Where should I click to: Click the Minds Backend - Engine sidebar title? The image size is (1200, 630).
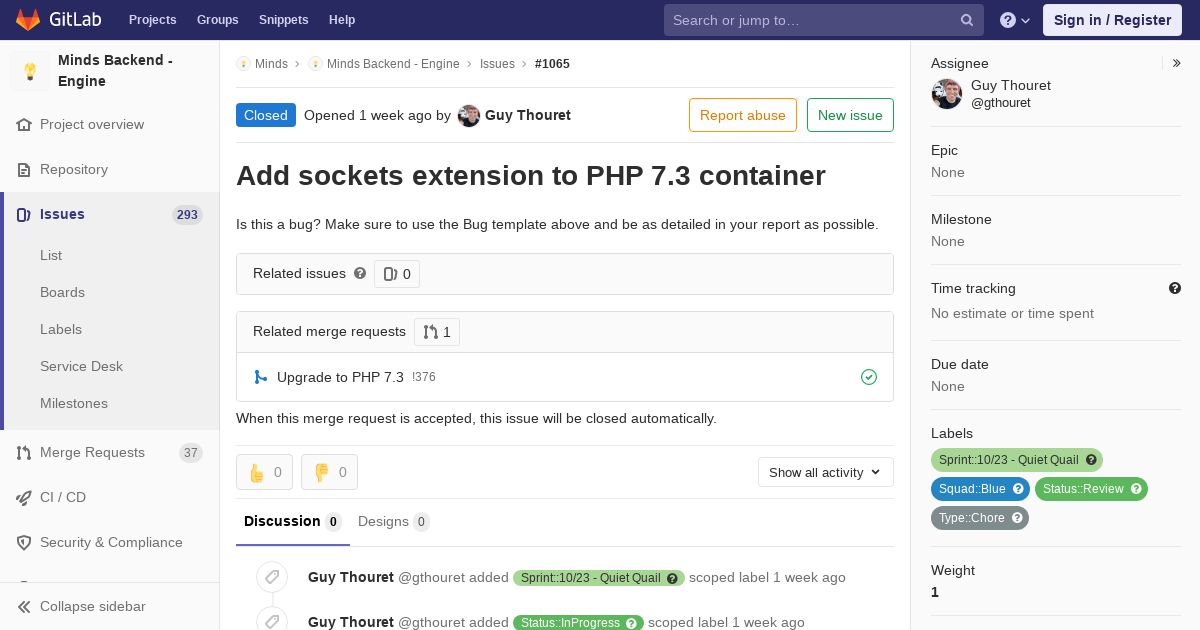point(115,71)
